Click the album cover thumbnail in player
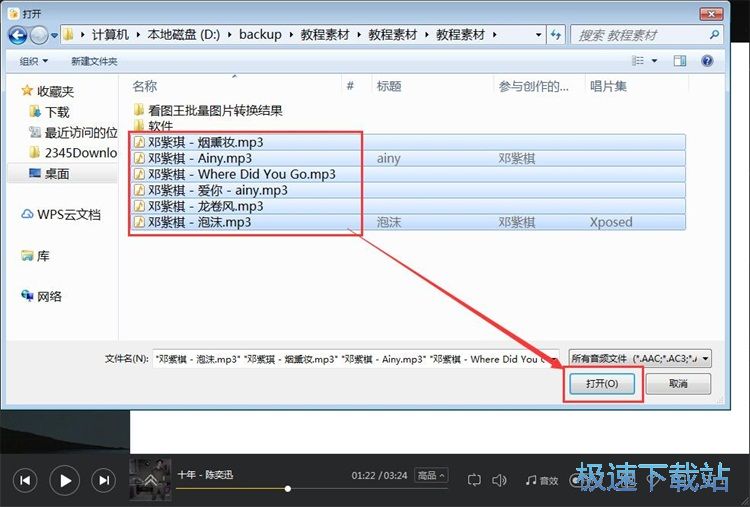The width and height of the screenshot is (750, 507). click(x=150, y=480)
